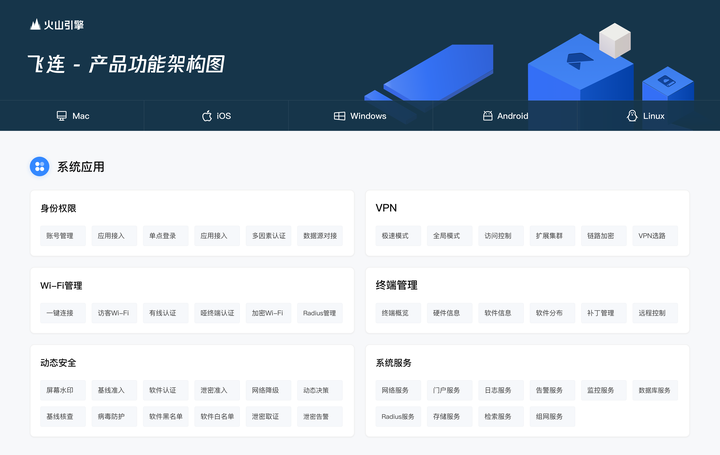Select 单点登录 under 身份权限
Image resolution: width=720 pixels, height=455 pixels.
163,236
